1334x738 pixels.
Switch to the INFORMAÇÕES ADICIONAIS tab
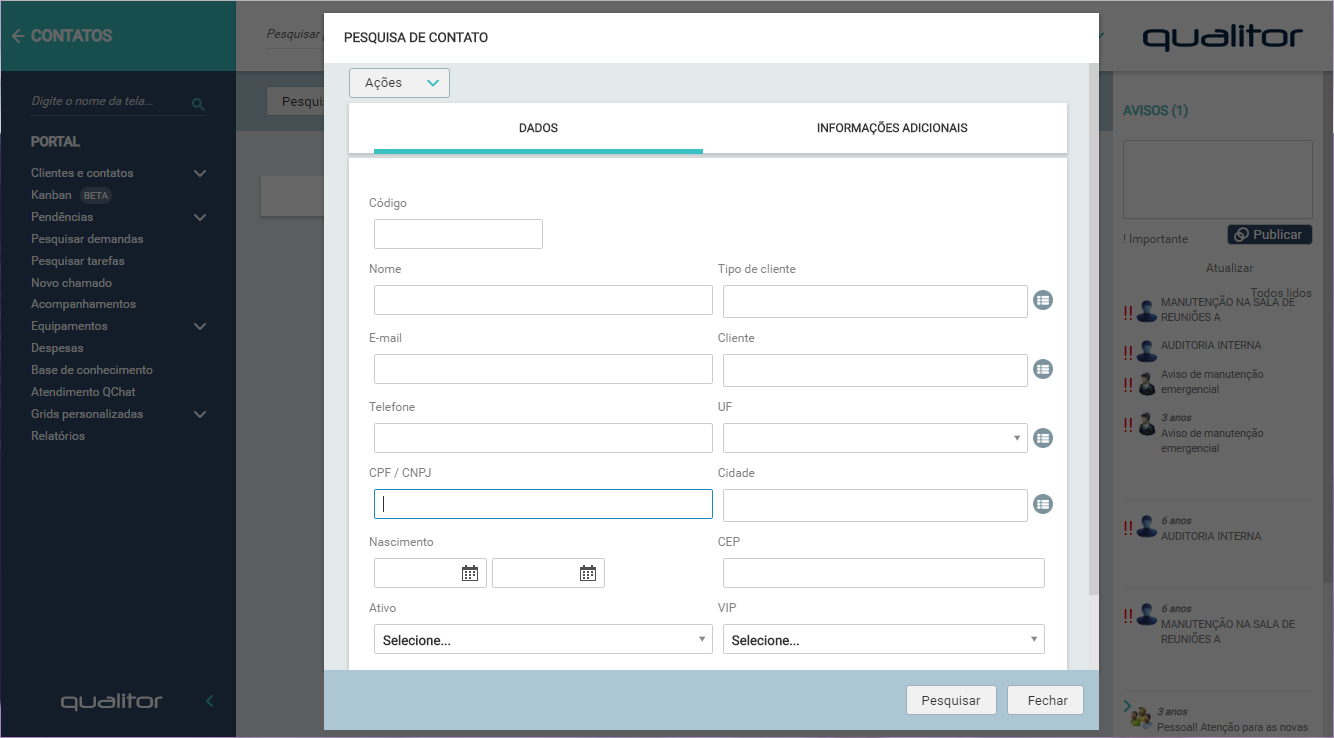click(x=892, y=128)
